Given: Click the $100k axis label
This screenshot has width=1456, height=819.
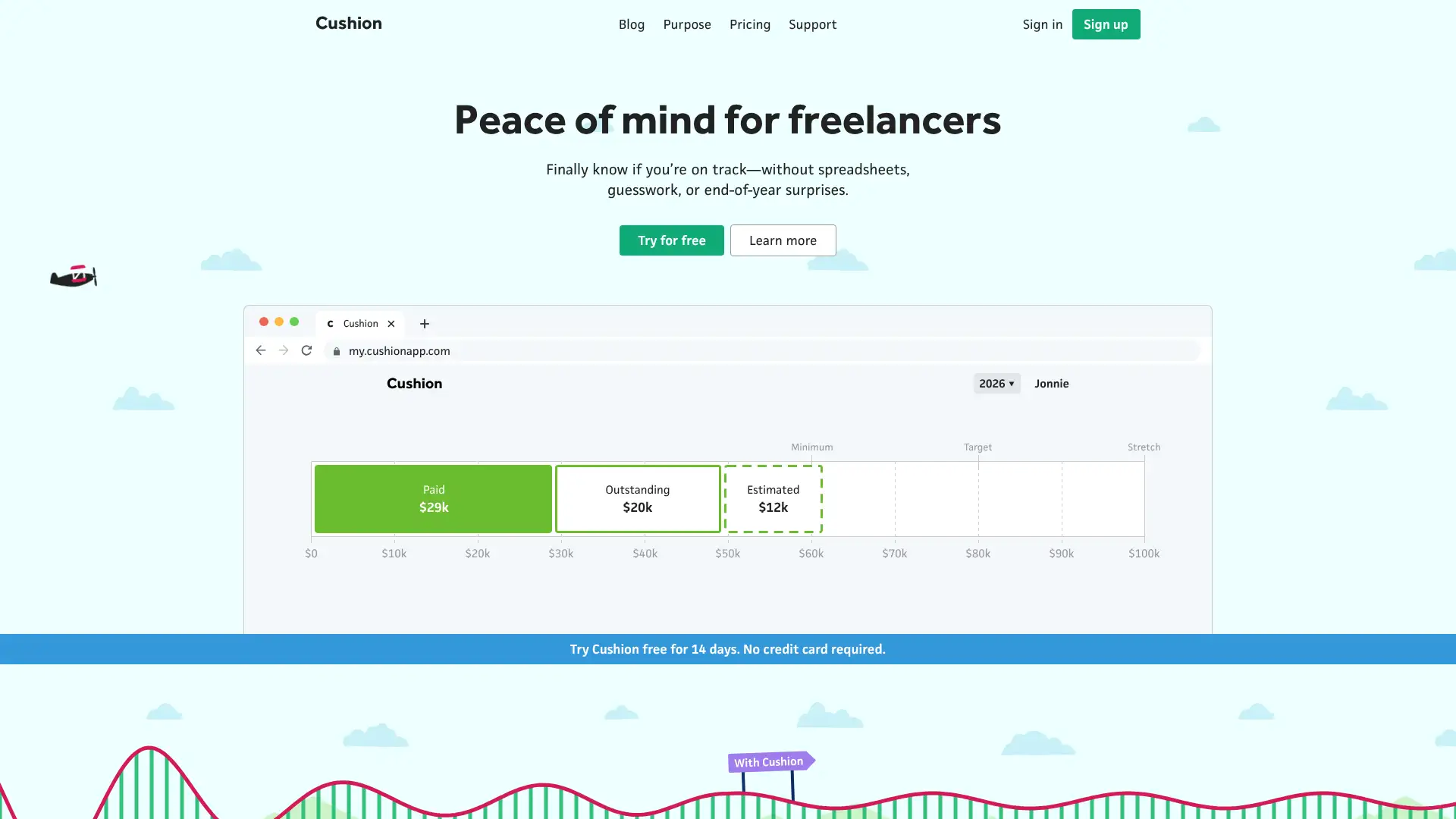Looking at the screenshot, I should point(1144,554).
